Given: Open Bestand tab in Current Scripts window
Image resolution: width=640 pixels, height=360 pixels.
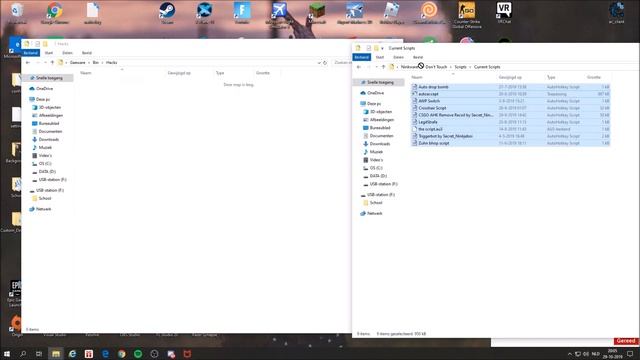Looking at the screenshot, I should click(x=362, y=57).
